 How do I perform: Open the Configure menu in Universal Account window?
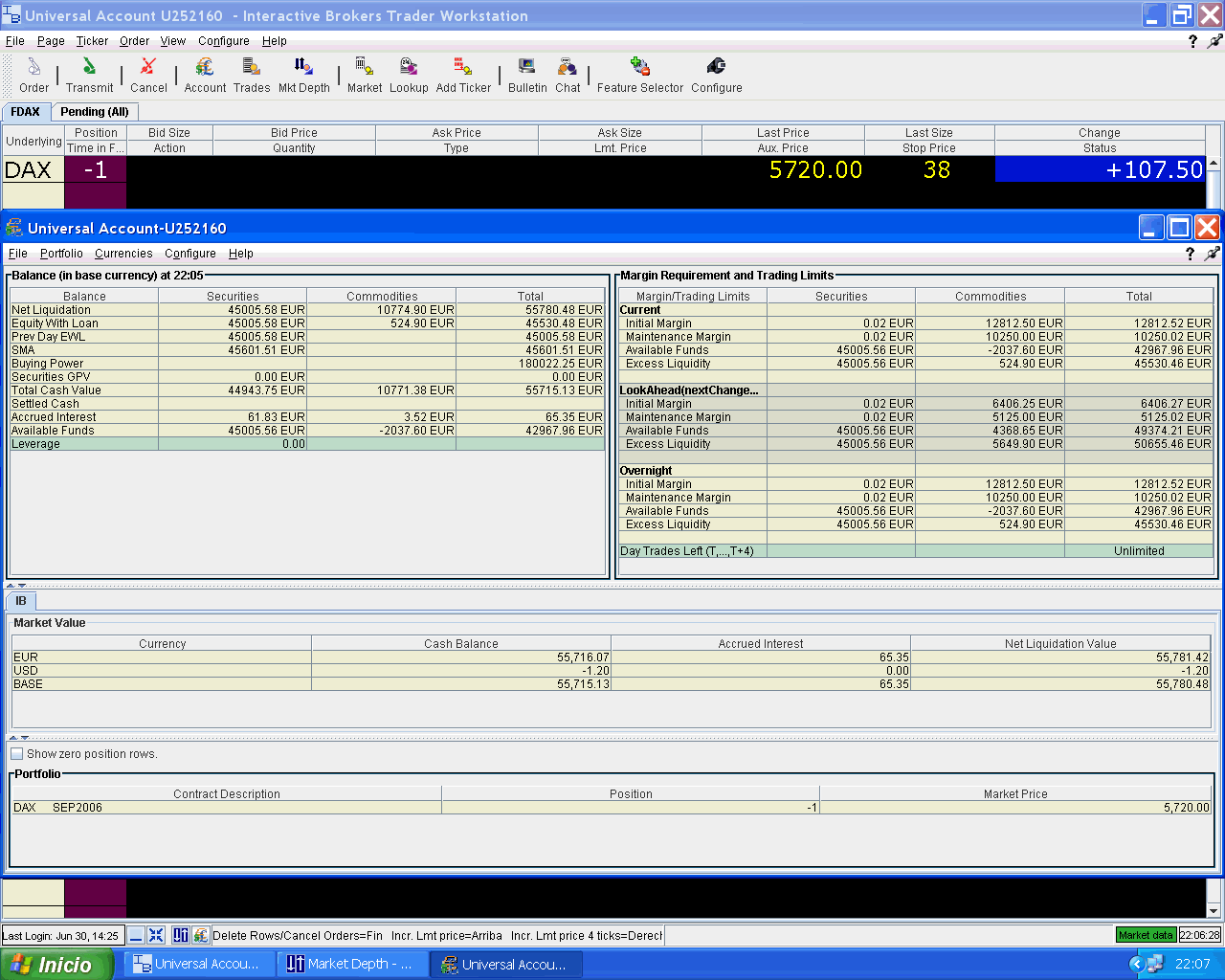coord(190,254)
